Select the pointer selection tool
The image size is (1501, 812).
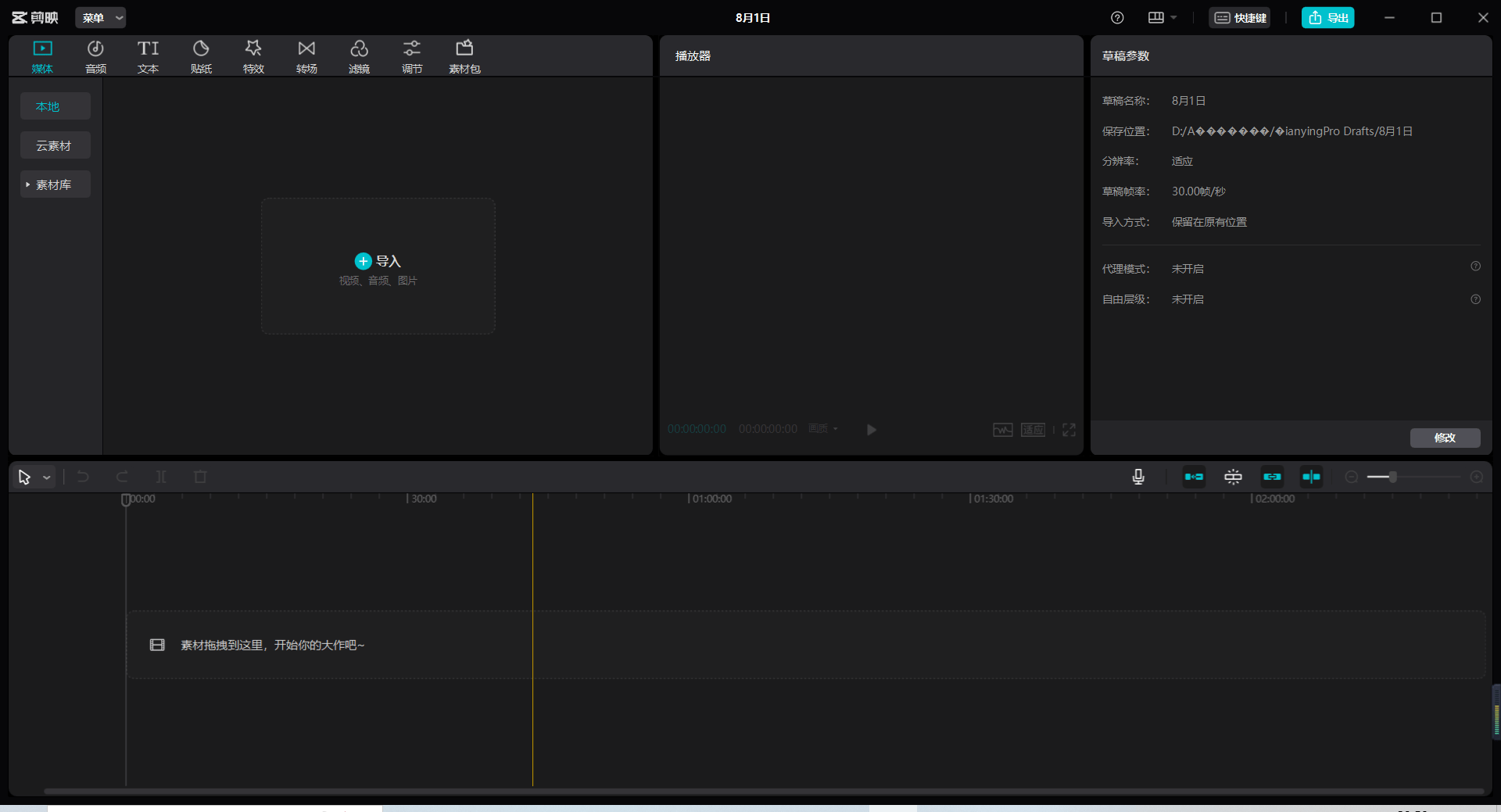pyautogui.click(x=24, y=477)
